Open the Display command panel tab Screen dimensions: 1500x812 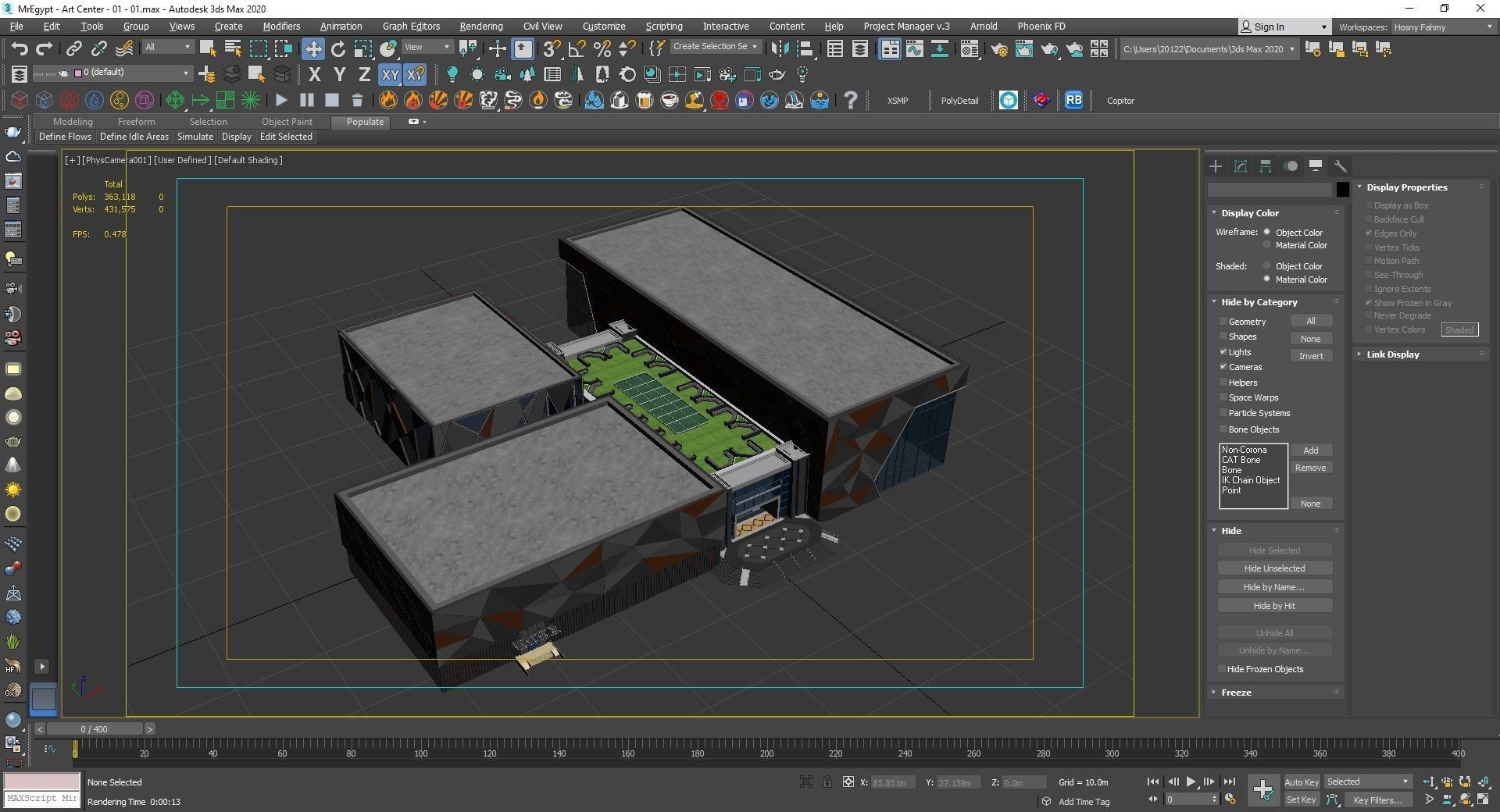tap(1316, 166)
